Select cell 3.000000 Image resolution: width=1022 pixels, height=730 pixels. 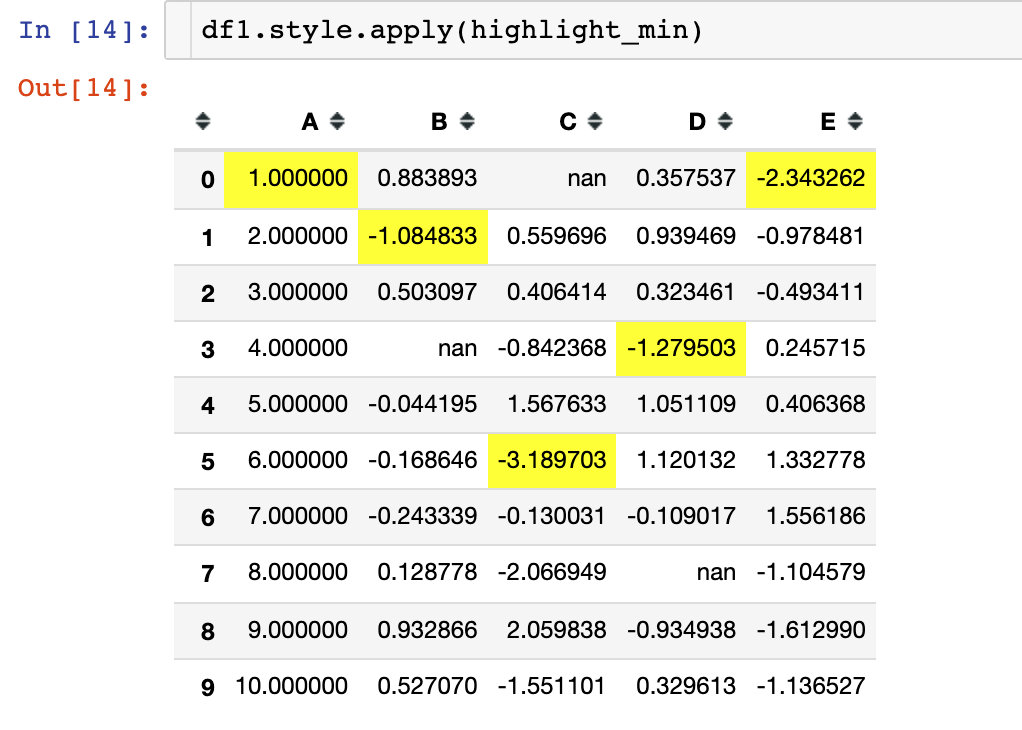291,293
